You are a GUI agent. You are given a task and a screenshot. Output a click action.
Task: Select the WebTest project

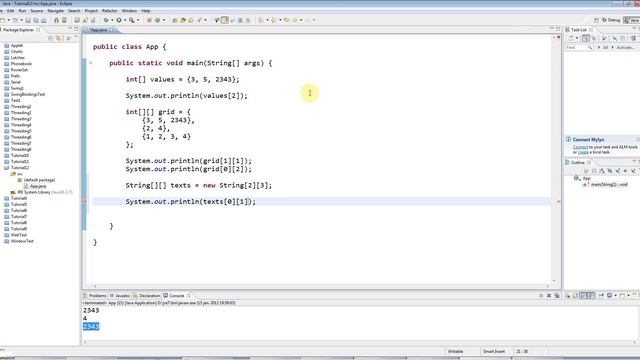click(x=16, y=235)
